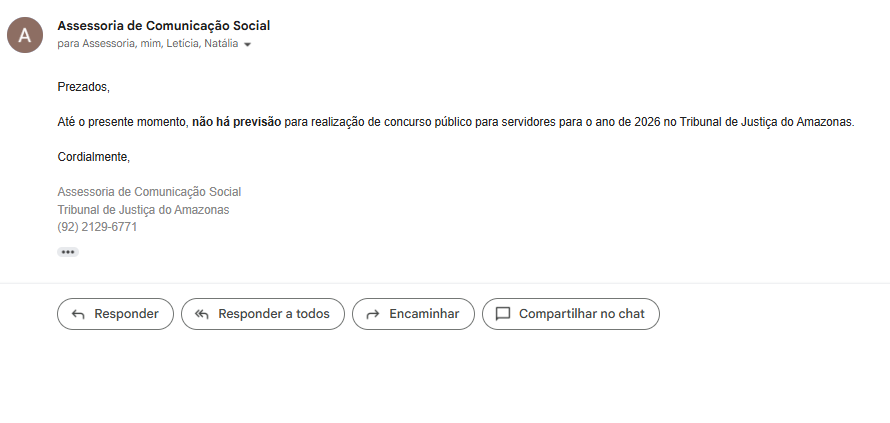890x423 pixels.
Task: Click the sender avatar with letter A
Action: (x=25, y=35)
